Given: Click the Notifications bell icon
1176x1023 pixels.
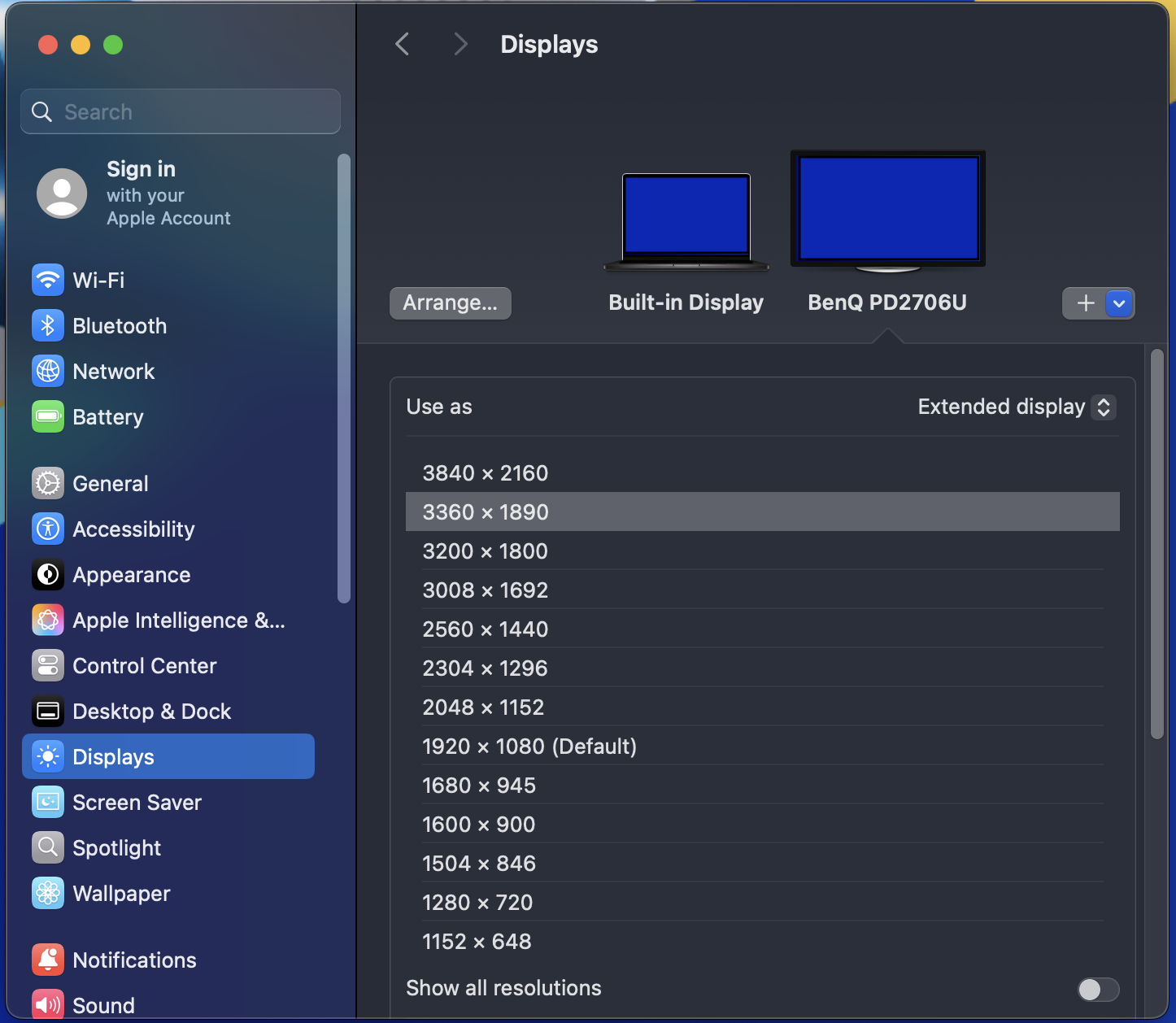Looking at the screenshot, I should (48, 960).
